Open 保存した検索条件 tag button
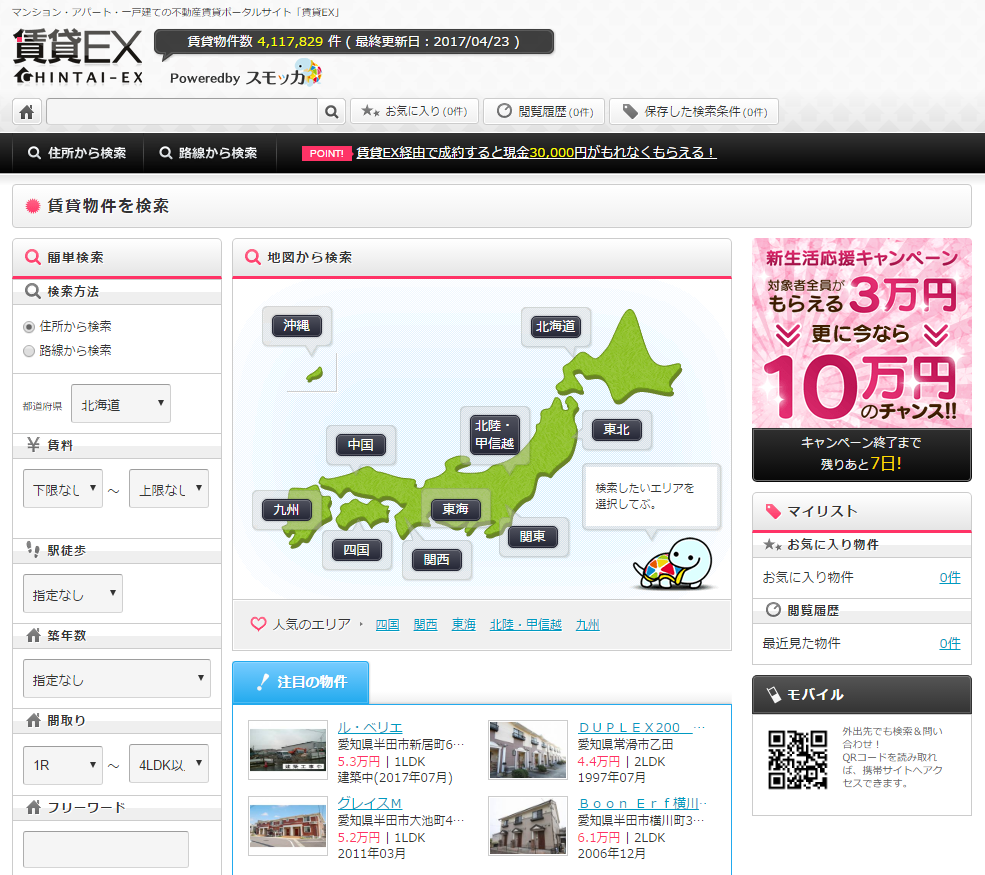Viewport: 985px width, 875px height. tap(694, 112)
